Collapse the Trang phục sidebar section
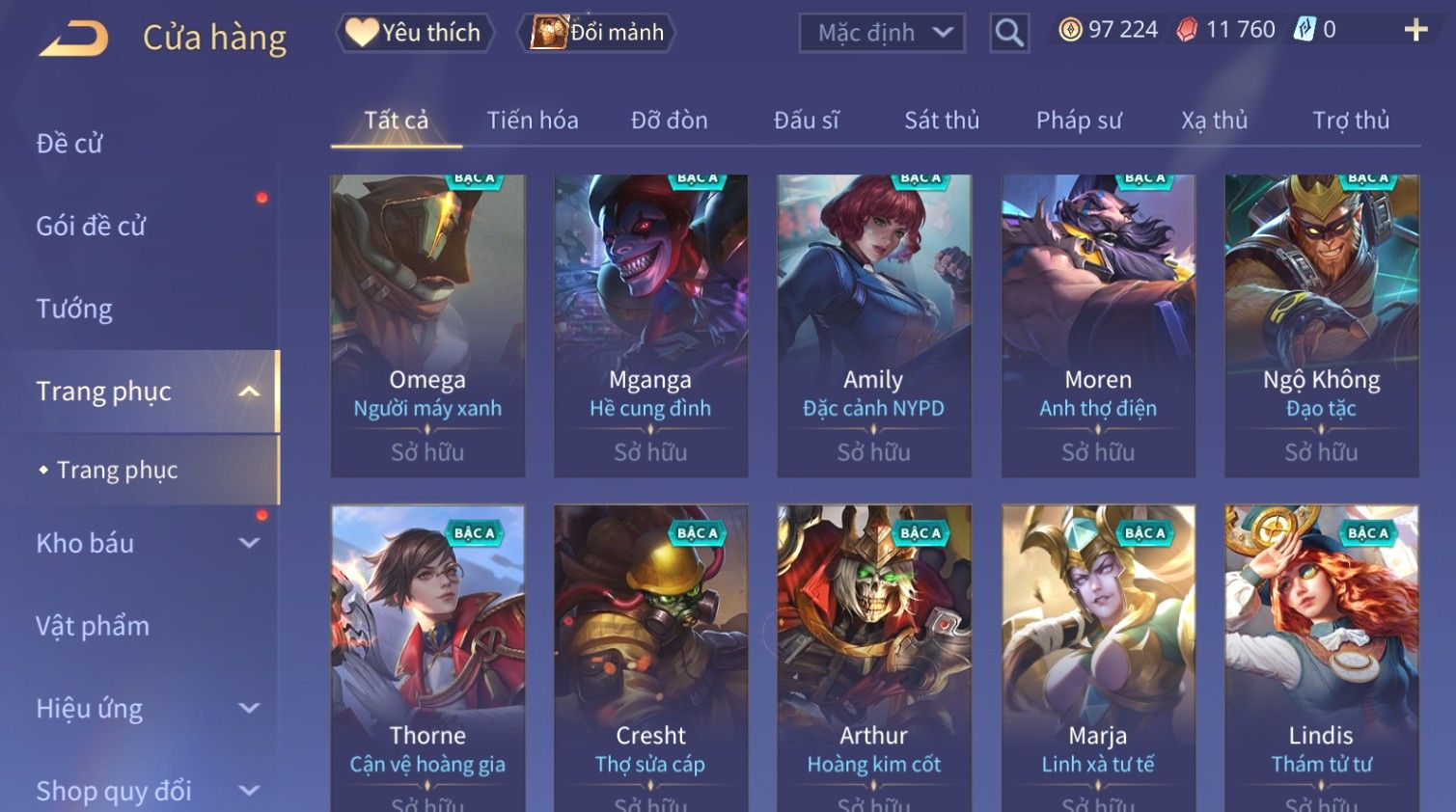 (249, 392)
